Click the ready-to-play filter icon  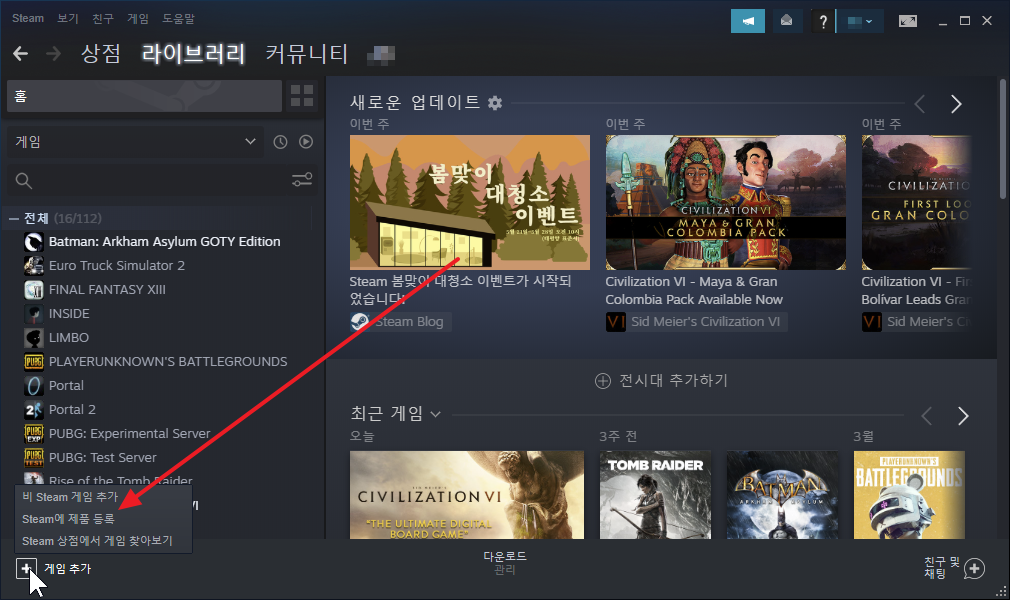(306, 142)
